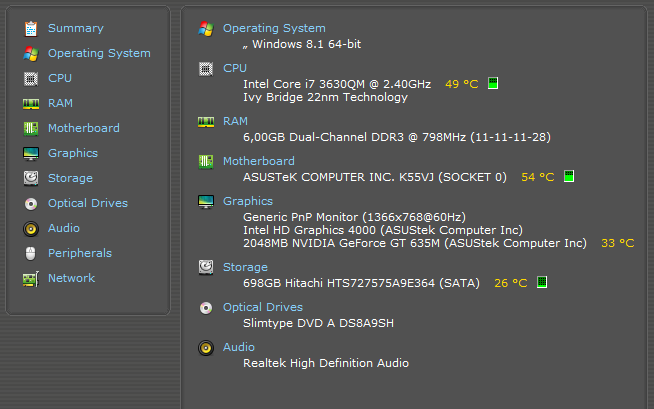Click the green hard drive temperature indicator icon
This screenshot has height=409, width=654.
click(541, 283)
